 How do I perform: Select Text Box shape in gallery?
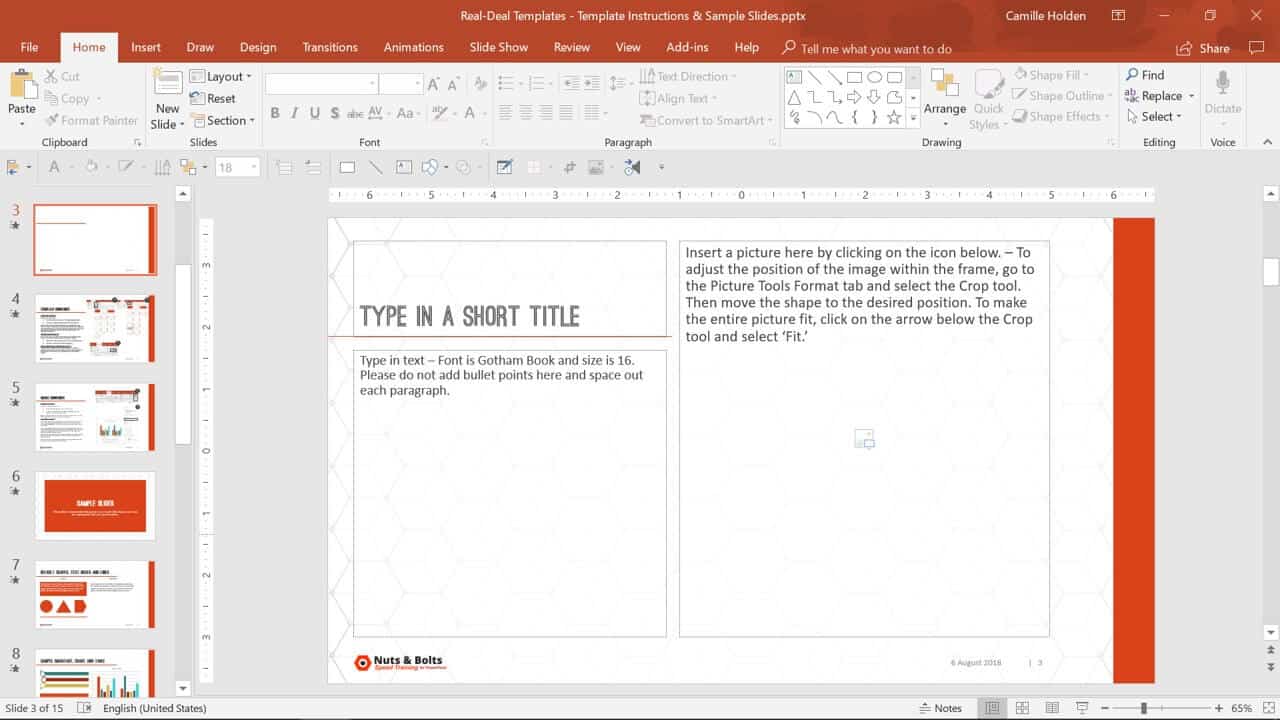point(794,77)
